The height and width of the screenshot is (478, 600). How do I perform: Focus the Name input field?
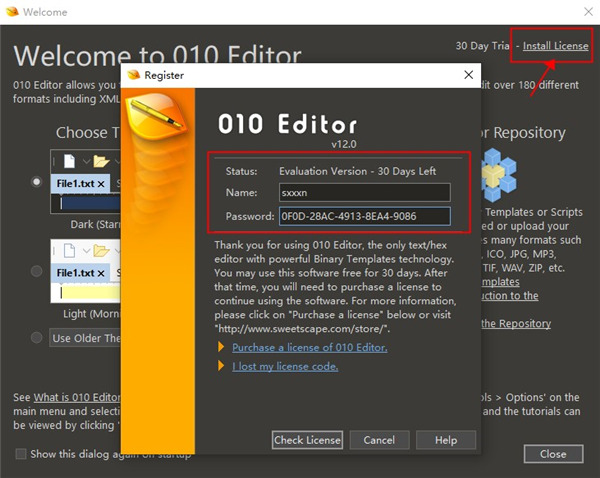click(x=365, y=193)
